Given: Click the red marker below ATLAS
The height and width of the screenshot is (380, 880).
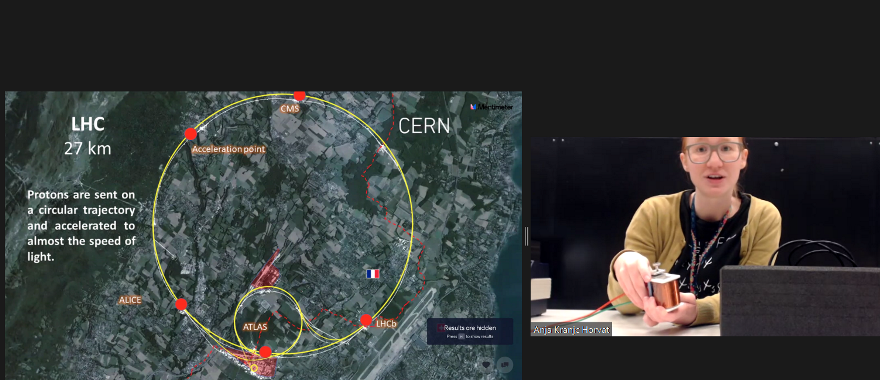Looking at the screenshot, I should pos(265,352).
